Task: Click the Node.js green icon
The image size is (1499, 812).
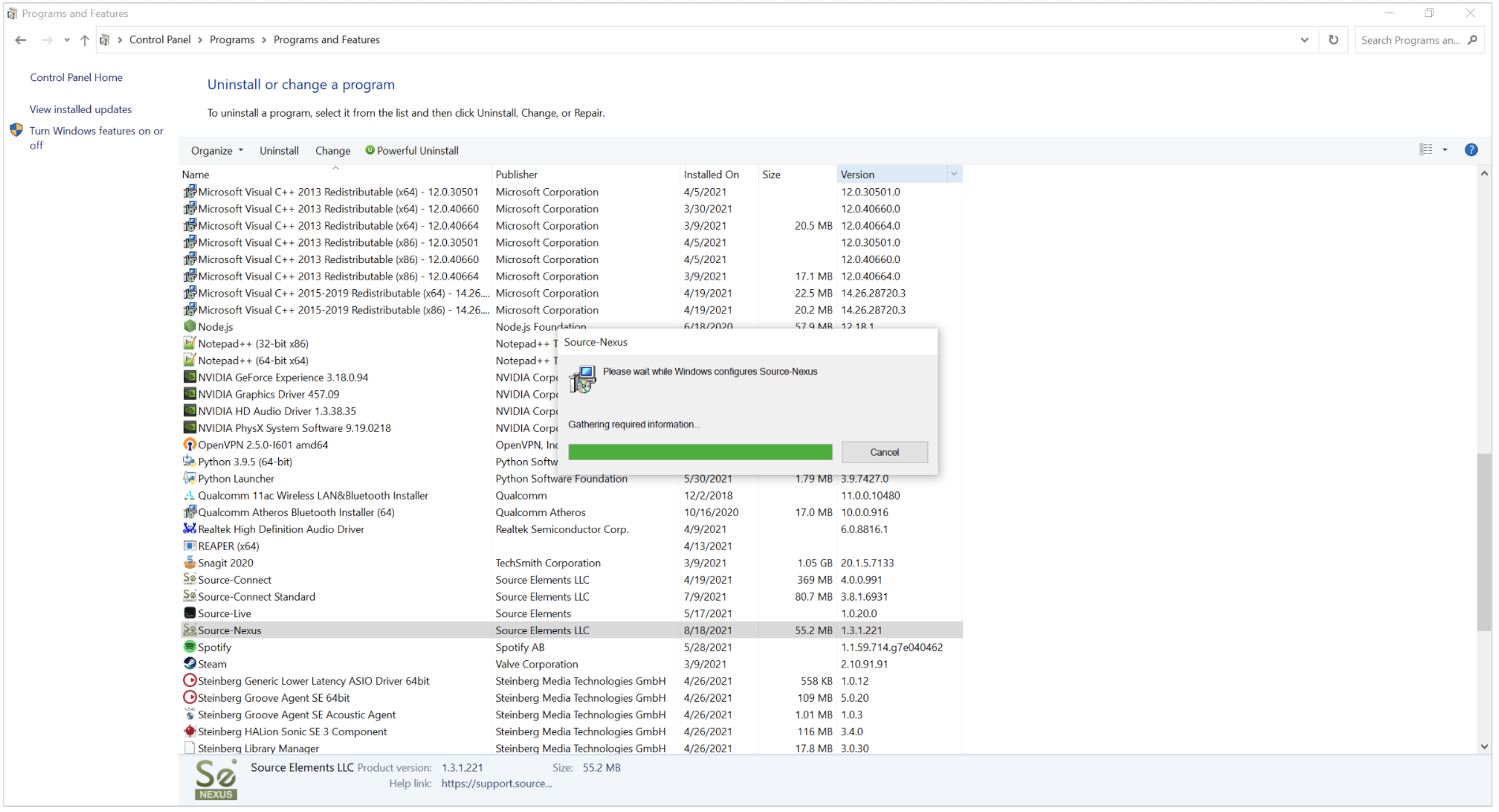Action: [x=190, y=327]
